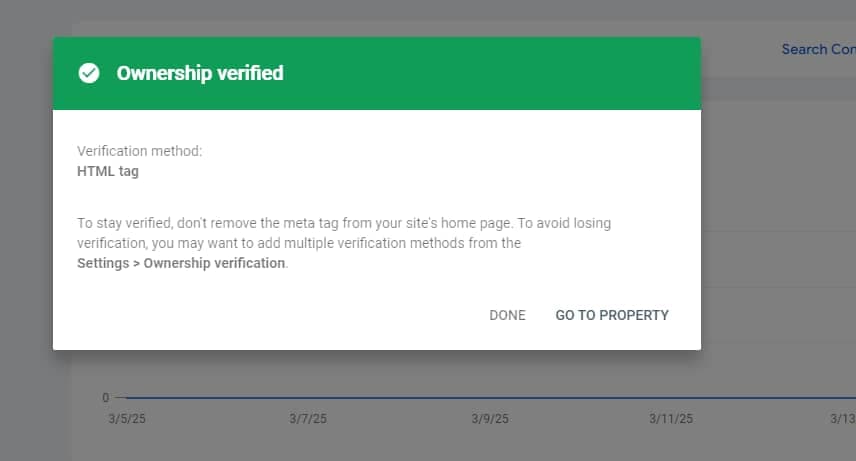Click the bold word Settings in dialog
Screen dimensions: 856x461
click(x=103, y=263)
